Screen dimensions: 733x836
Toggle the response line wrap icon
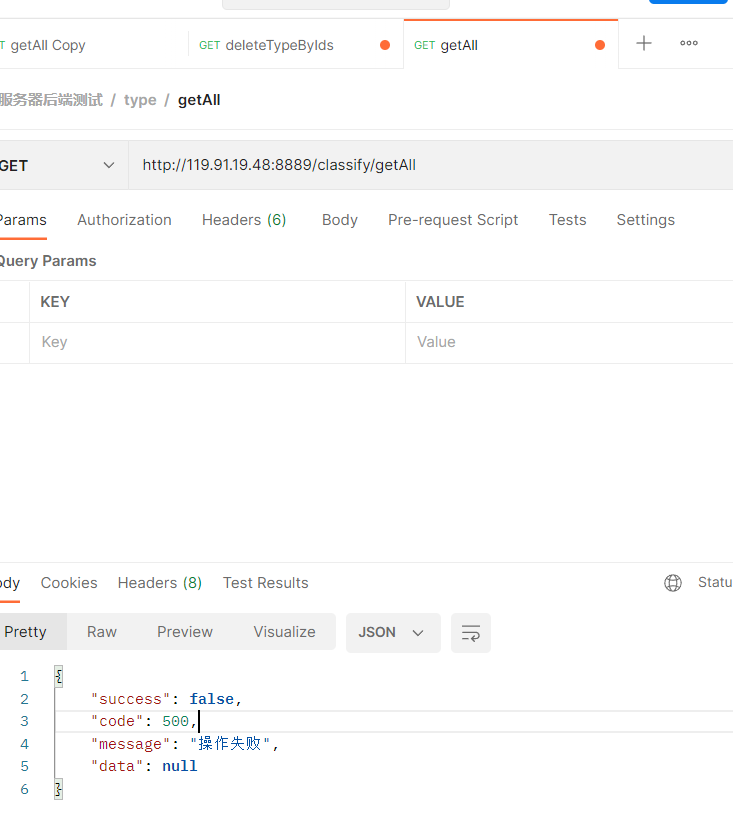[x=471, y=633]
